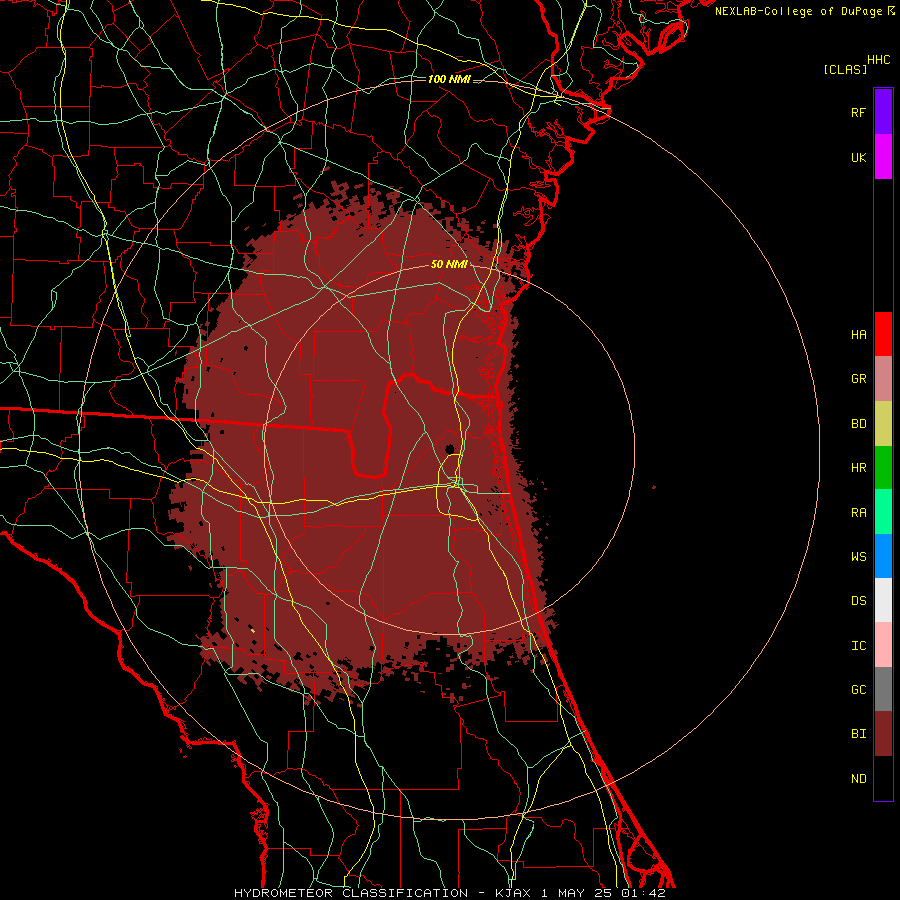Image resolution: width=900 pixels, height=900 pixels.
Task: Click the HHC product label
Action: pos(879,60)
